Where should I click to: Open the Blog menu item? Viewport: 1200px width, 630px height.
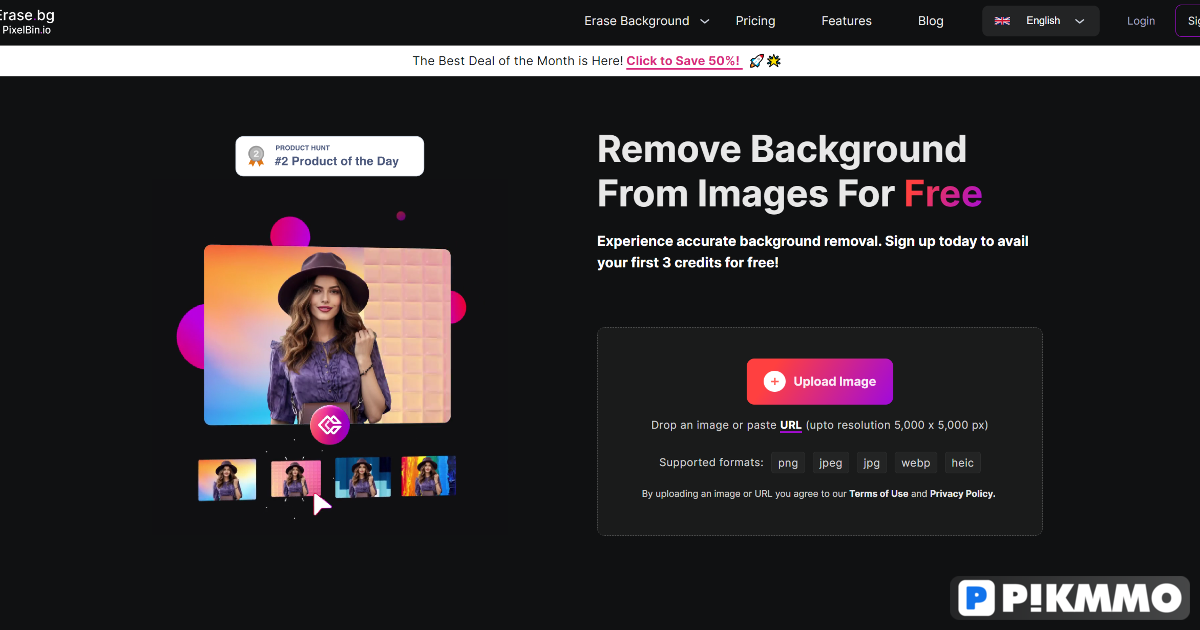(931, 21)
